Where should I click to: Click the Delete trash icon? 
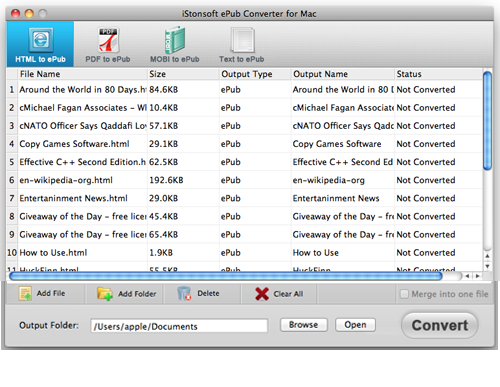point(184,294)
